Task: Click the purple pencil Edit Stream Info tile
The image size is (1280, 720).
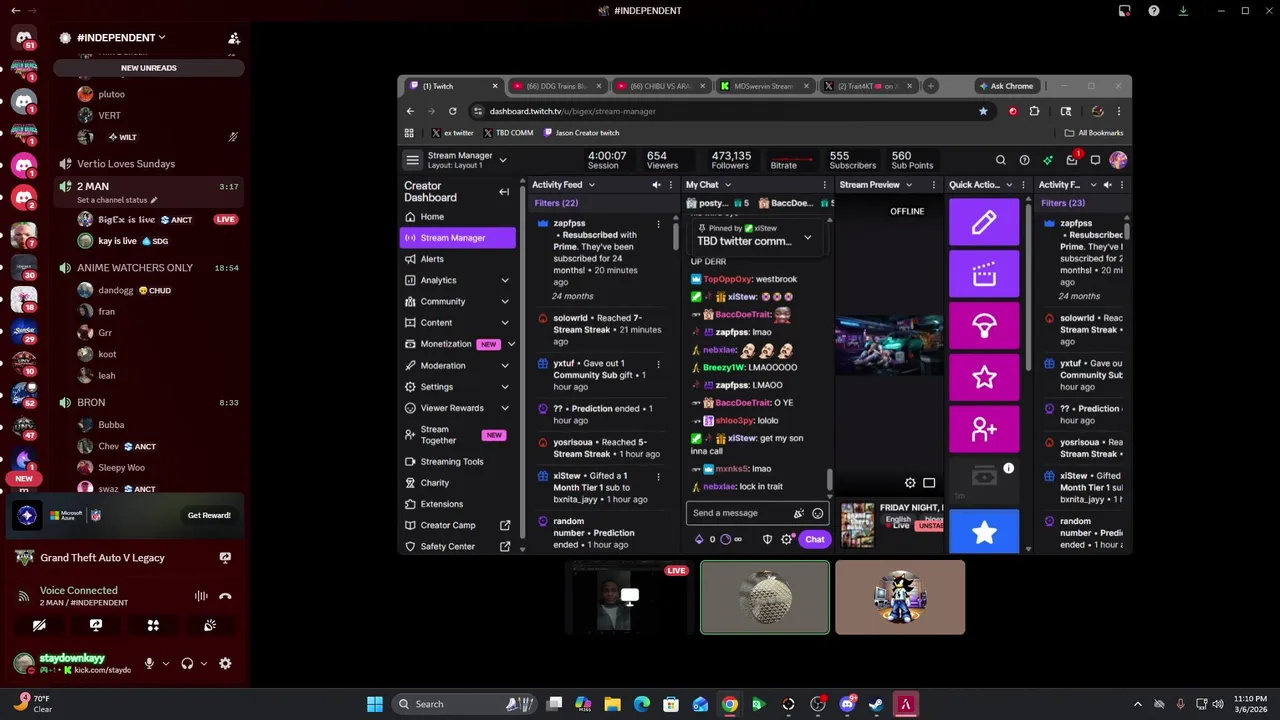Action: click(x=984, y=222)
